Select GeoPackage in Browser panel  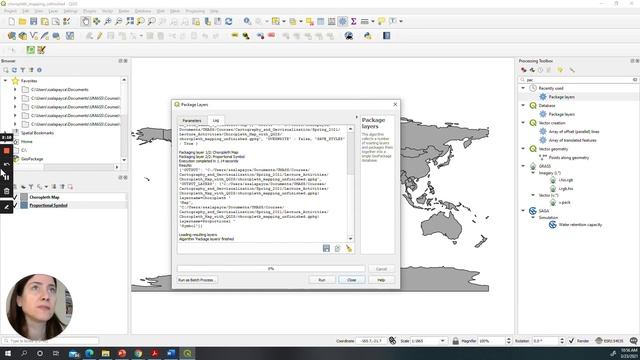click(32, 159)
